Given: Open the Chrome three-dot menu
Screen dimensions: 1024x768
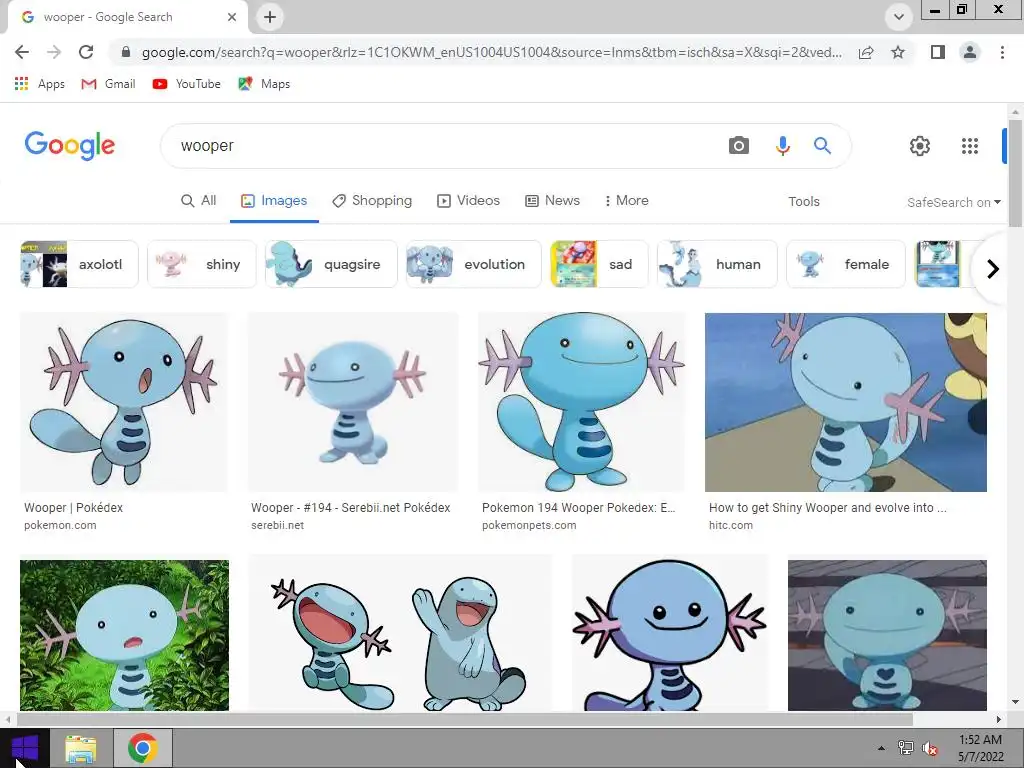Looking at the screenshot, I should coord(1002,52).
